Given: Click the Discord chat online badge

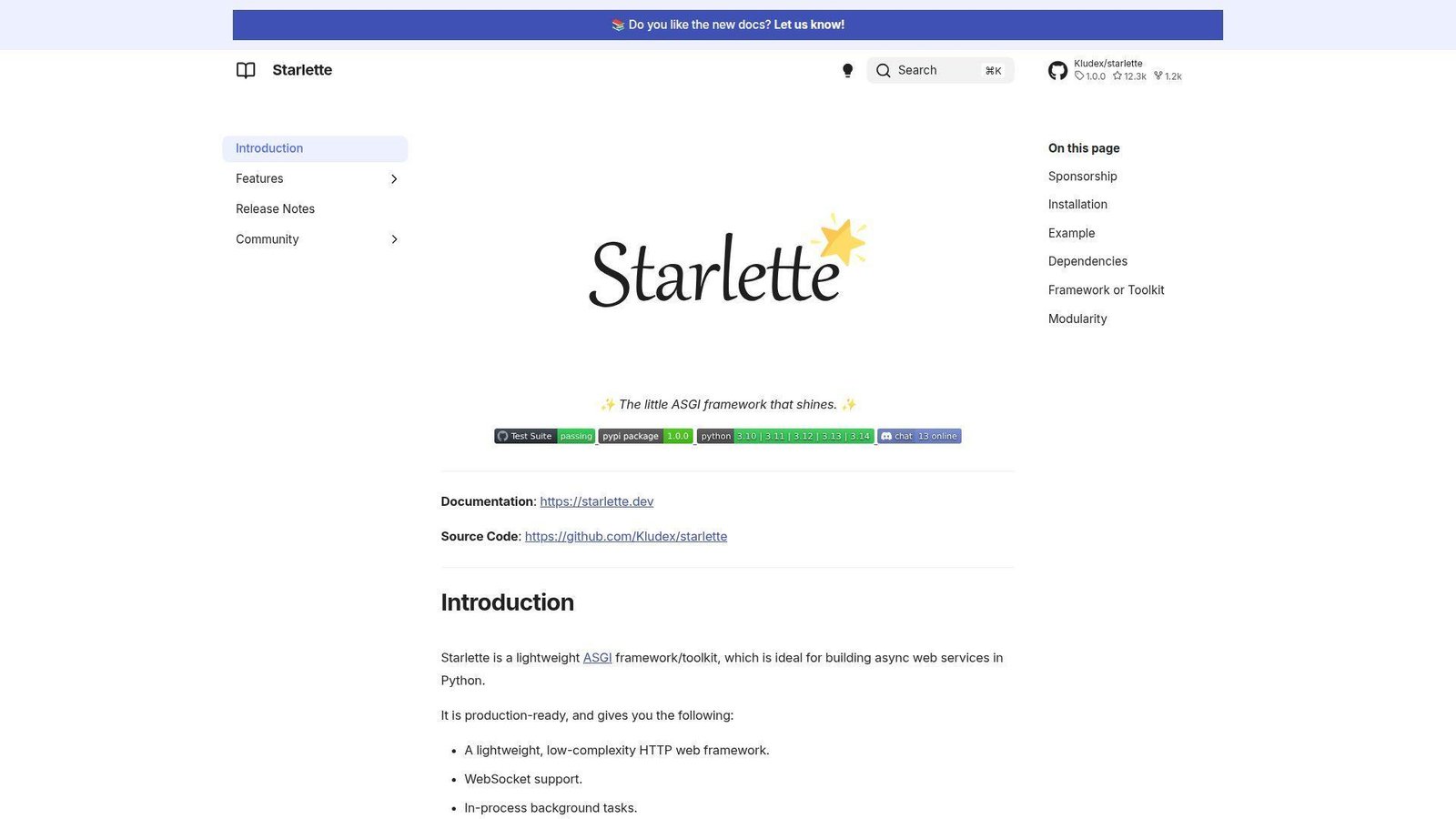Looking at the screenshot, I should pyautogui.click(x=919, y=436).
